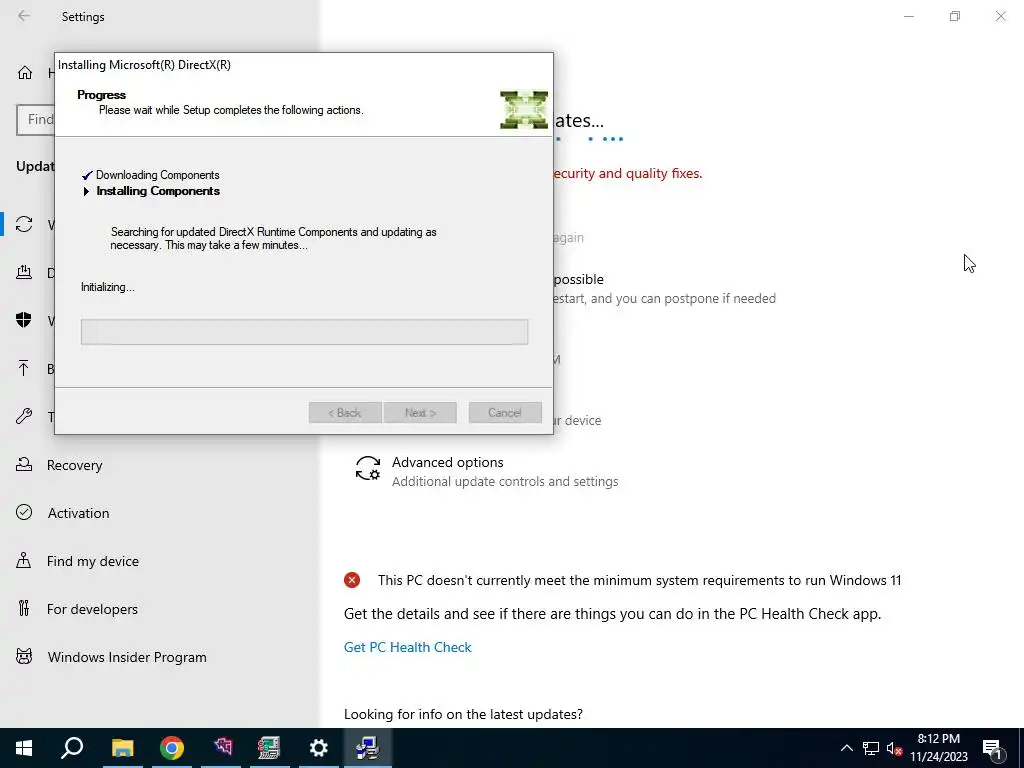Click the Find a setting search box
The width and height of the screenshot is (1024, 768).
pyautogui.click(x=36, y=120)
